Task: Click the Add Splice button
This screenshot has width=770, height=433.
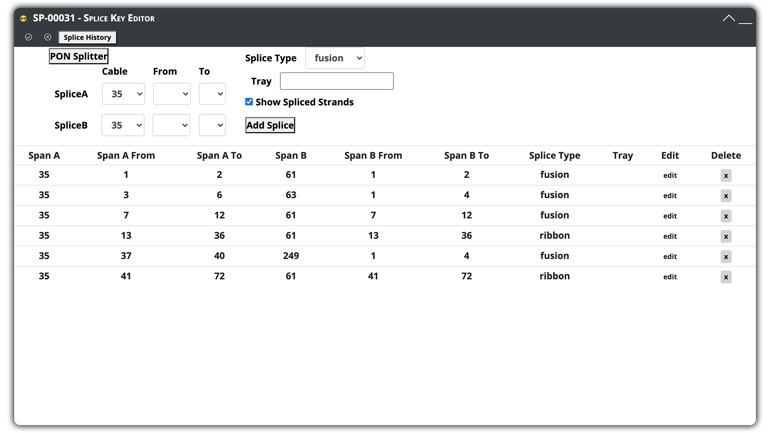Action: (270, 125)
